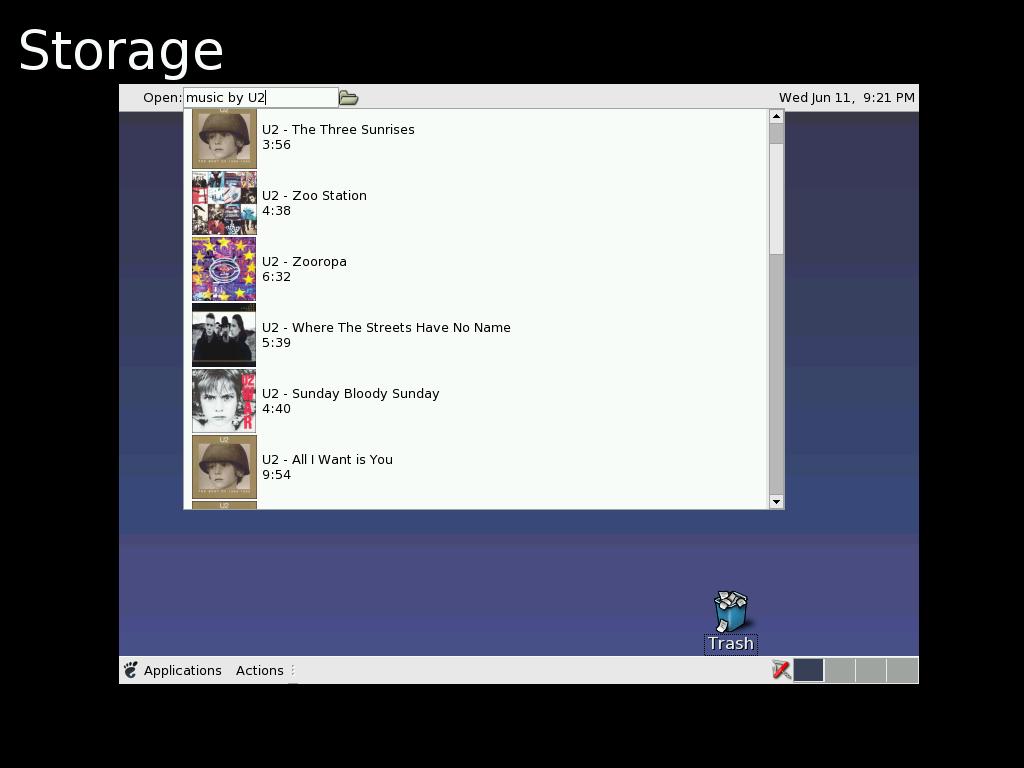Viewport: 1024px width, 768px height.
Task: Click the scroll up arrow in results list
Action: click(x=776, y=116)
